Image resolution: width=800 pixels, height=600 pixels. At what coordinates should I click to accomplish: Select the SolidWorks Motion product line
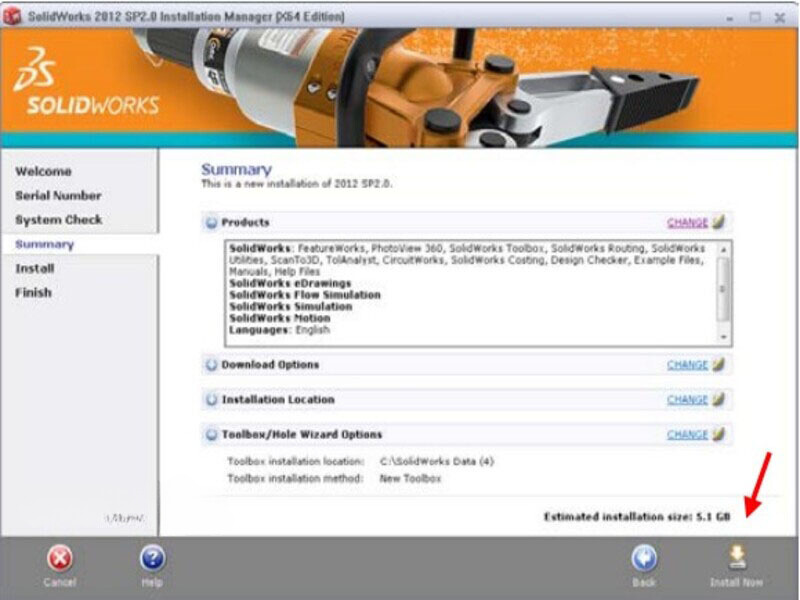(x=280, y=318)
